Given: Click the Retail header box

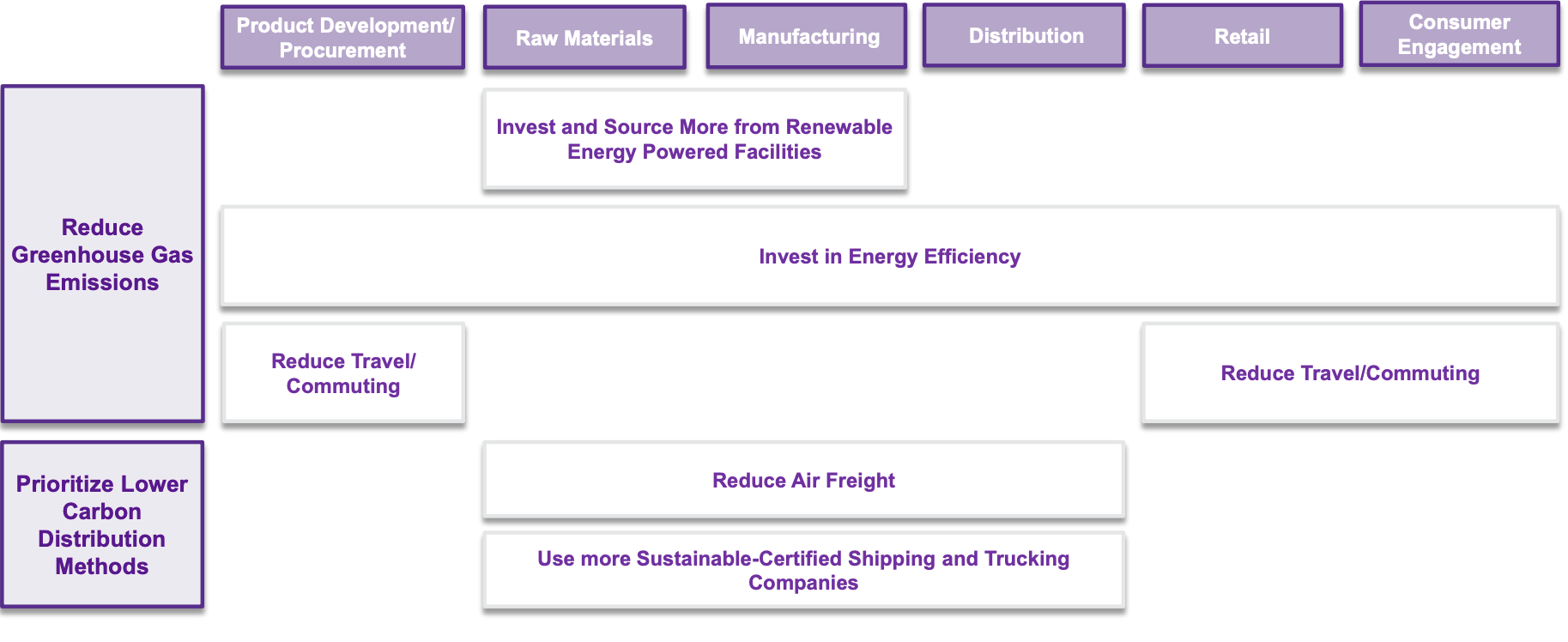Looking at the screenshot, I should (1242, 36).
